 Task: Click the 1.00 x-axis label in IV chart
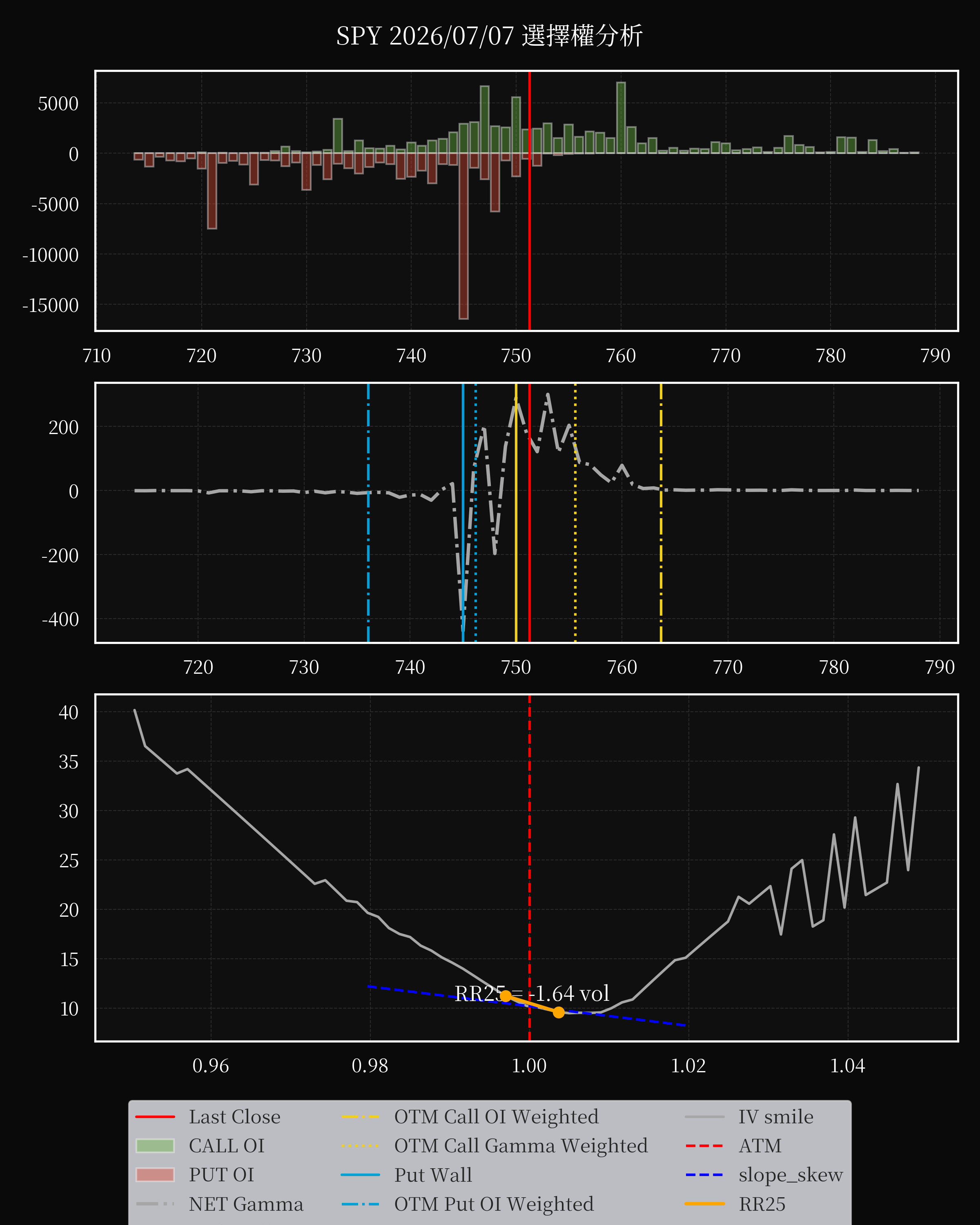click(x=529, y=1066)
